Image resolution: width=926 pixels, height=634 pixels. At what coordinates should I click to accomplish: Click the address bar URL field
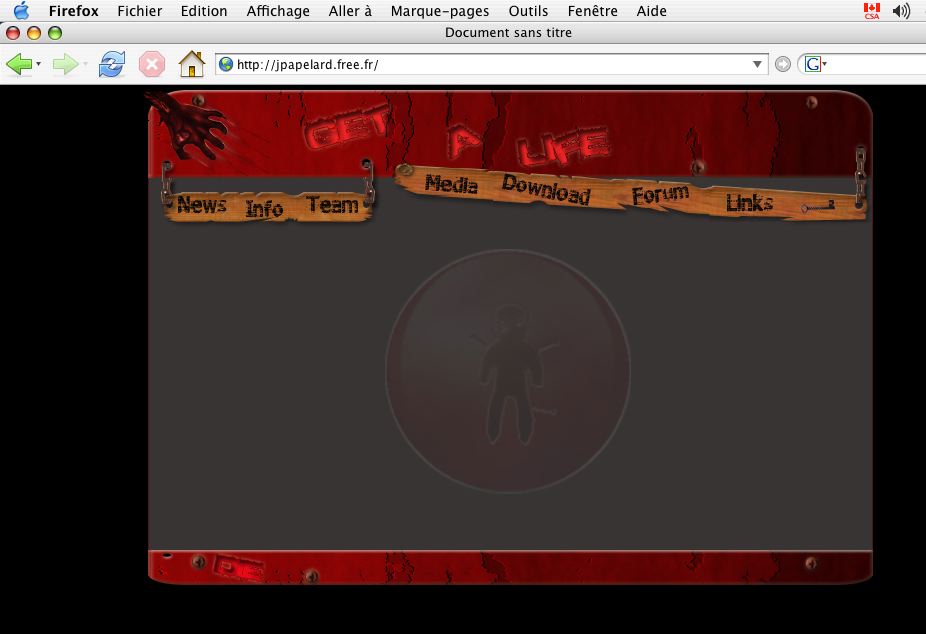[x=490, y=65]
